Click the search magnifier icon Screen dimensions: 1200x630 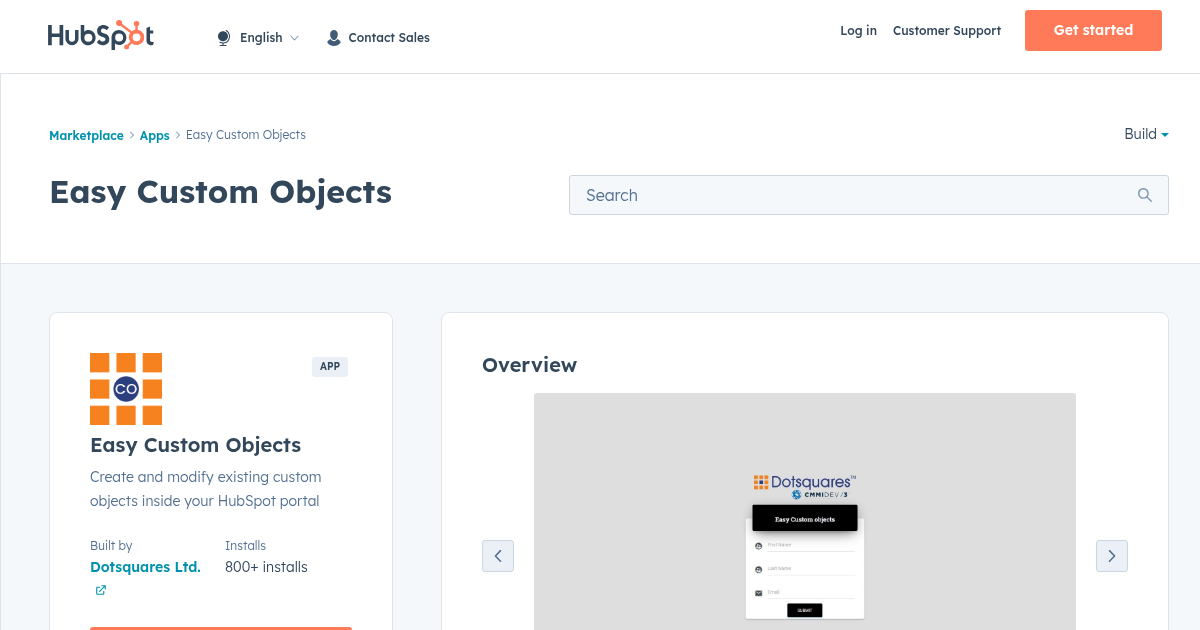[1145, 195]
